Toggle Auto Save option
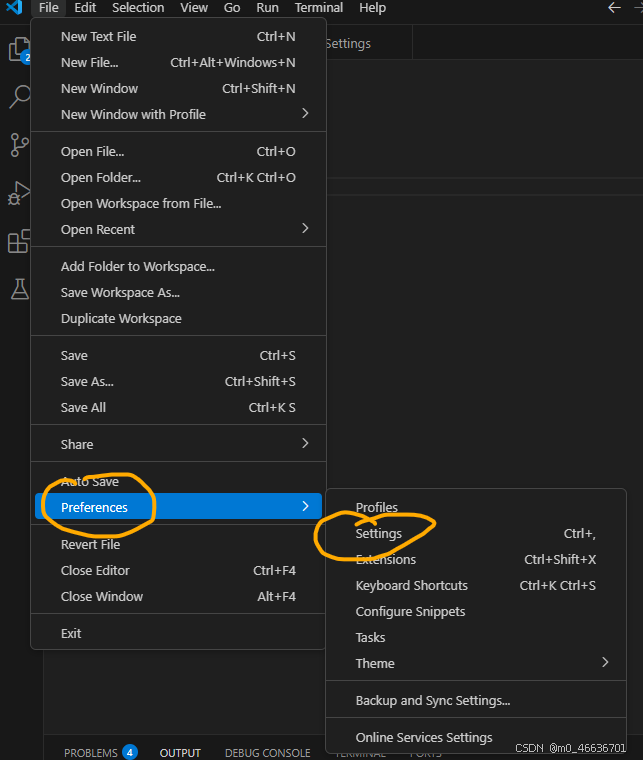 point(178,481)
